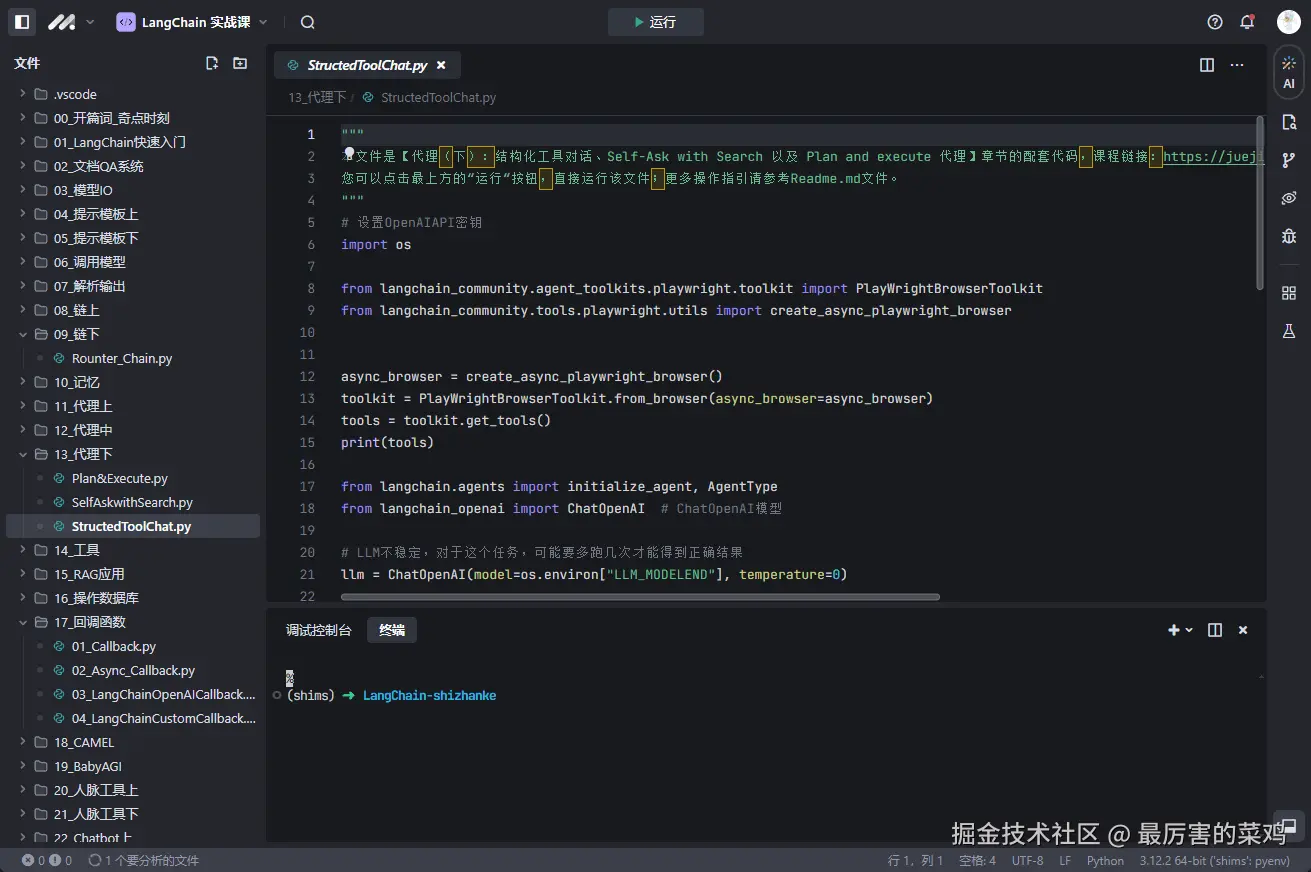Split the editor with layout icon
Screen dimensions: 1311x872
(x=1207, y=65)
